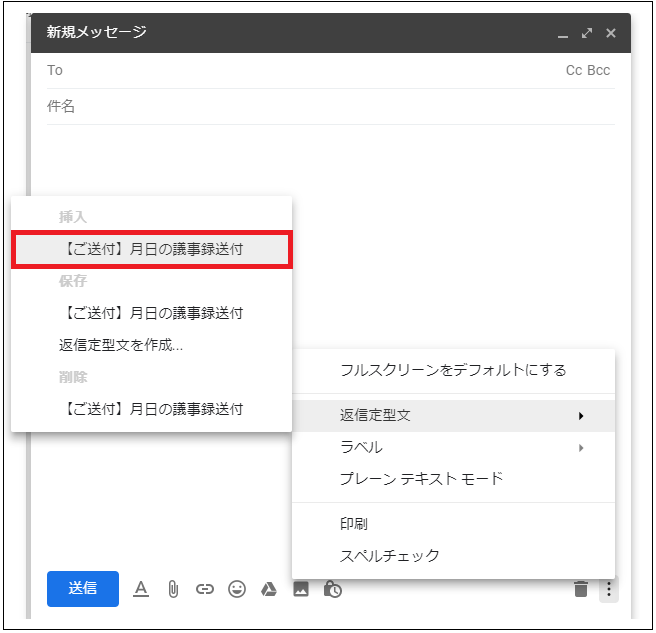Viewport: 656px width, 633px height.
Task: Overwrite template 【ご送付】月日の議事録送付 under 保存
Action: pos(151,313)
